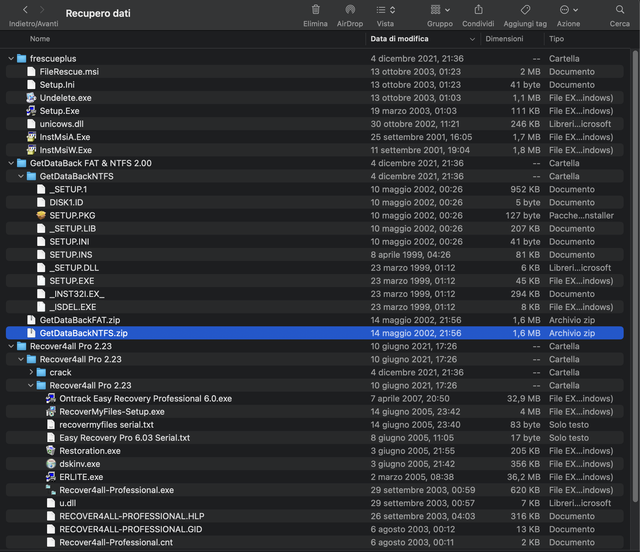Go back with the Indietro arrow
The height and width of the screenshot is (552, 640).
(25, 10)
